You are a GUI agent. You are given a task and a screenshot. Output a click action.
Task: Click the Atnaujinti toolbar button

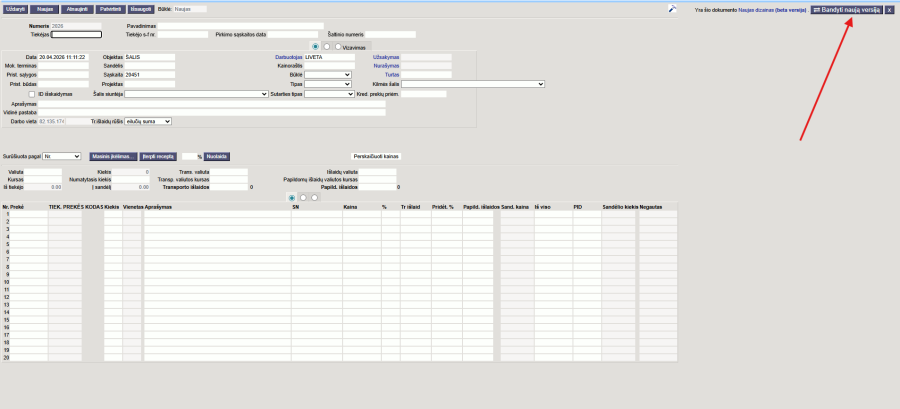click(x=77, y=8)
